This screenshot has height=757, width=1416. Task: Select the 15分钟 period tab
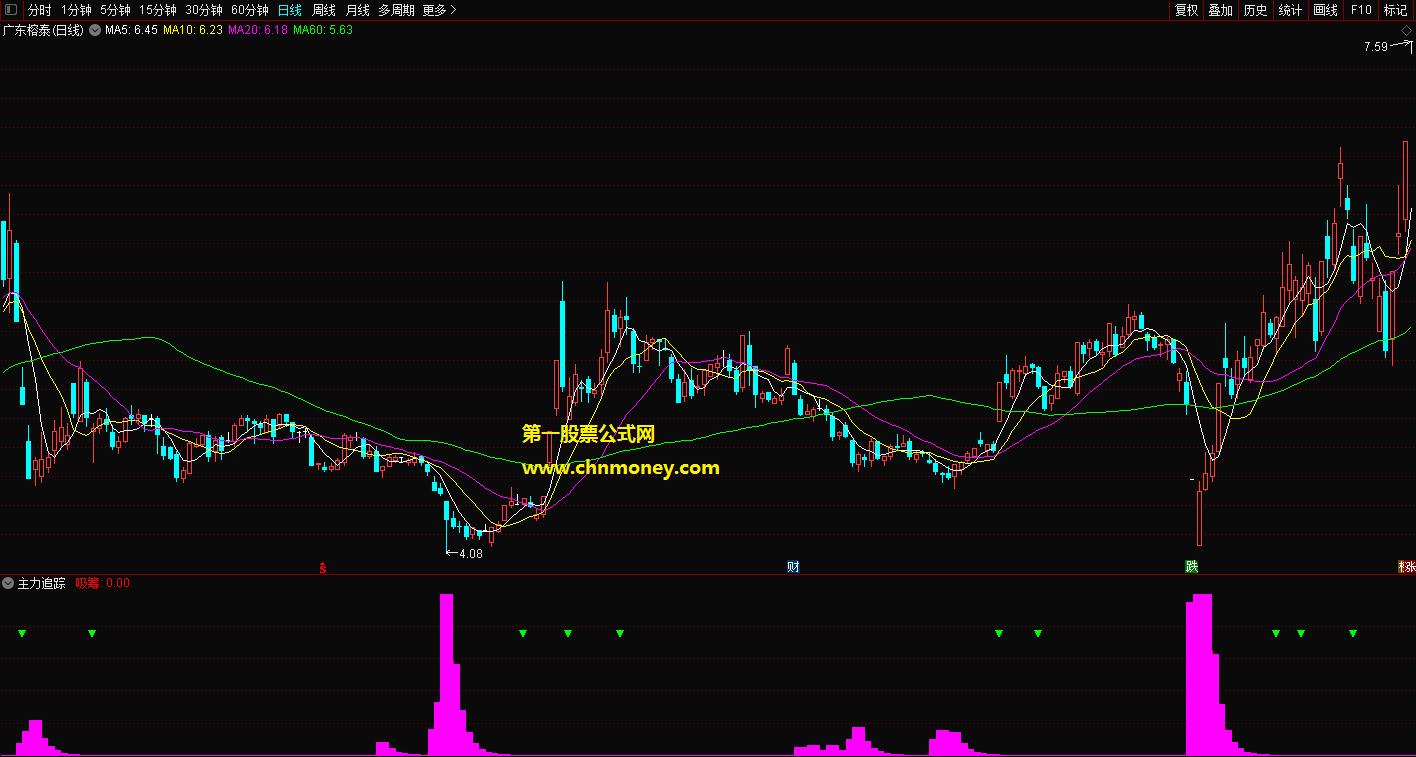coord(157,10)
